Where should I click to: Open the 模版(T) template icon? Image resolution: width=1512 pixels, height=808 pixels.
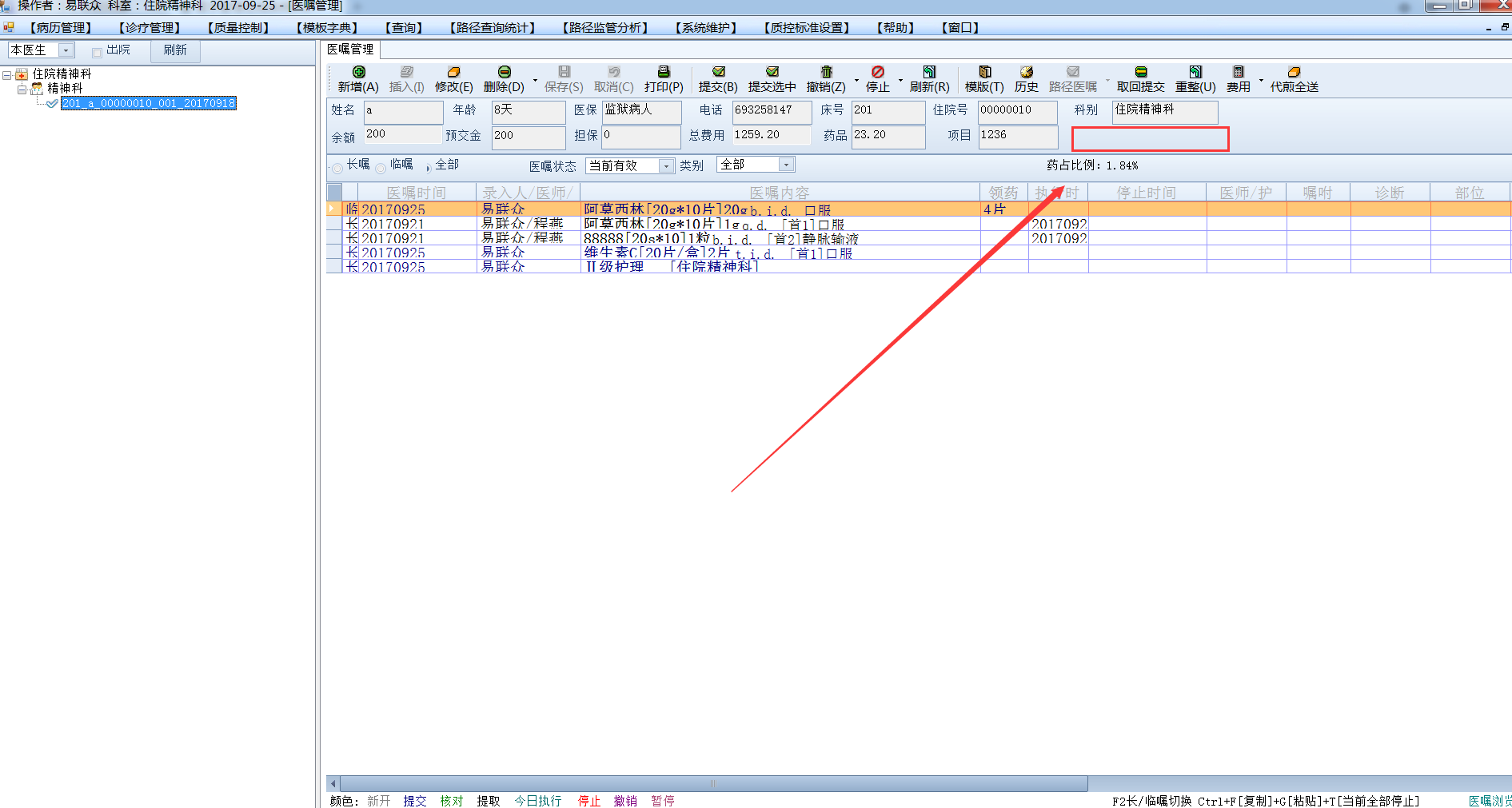coord(984,72)
